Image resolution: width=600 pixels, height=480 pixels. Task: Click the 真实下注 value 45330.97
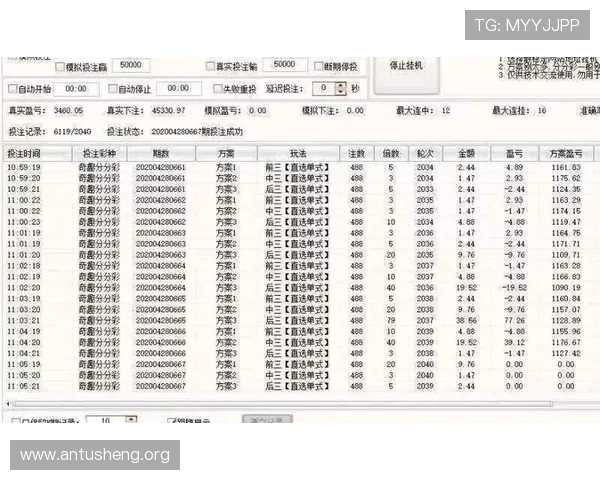[x=168, y=111]
